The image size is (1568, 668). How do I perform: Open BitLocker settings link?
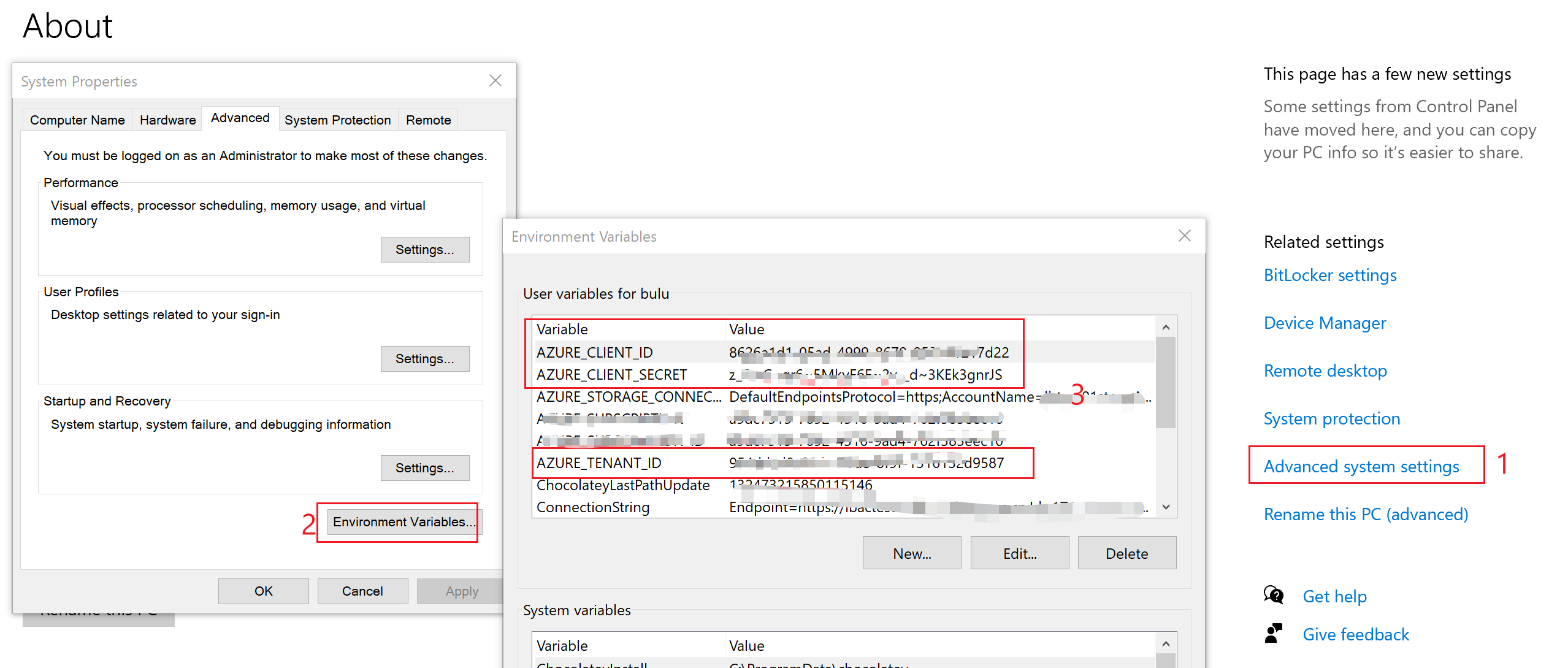(1329, 275)
